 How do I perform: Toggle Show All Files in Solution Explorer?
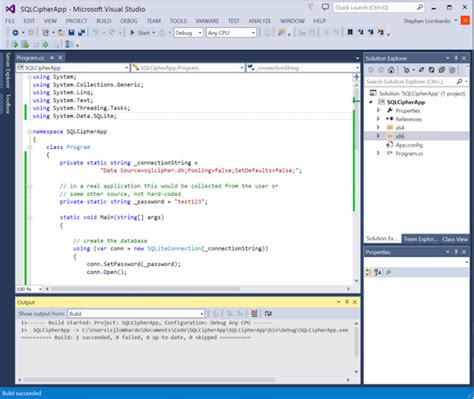pos(452,70)
